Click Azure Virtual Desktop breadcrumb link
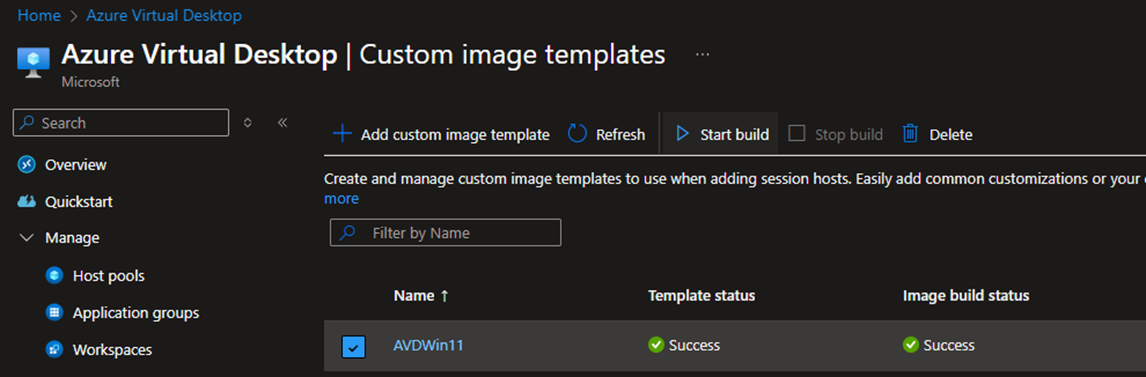 [x=164, y=15]
